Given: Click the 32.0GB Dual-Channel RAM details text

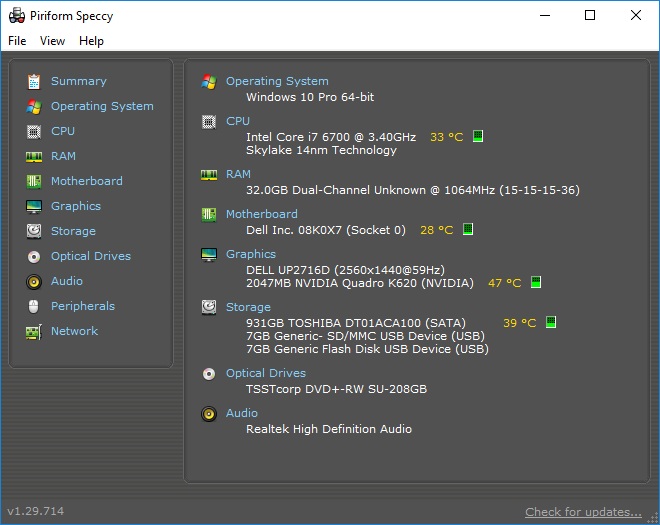Looking at the screenshot, I should (413, 190).
